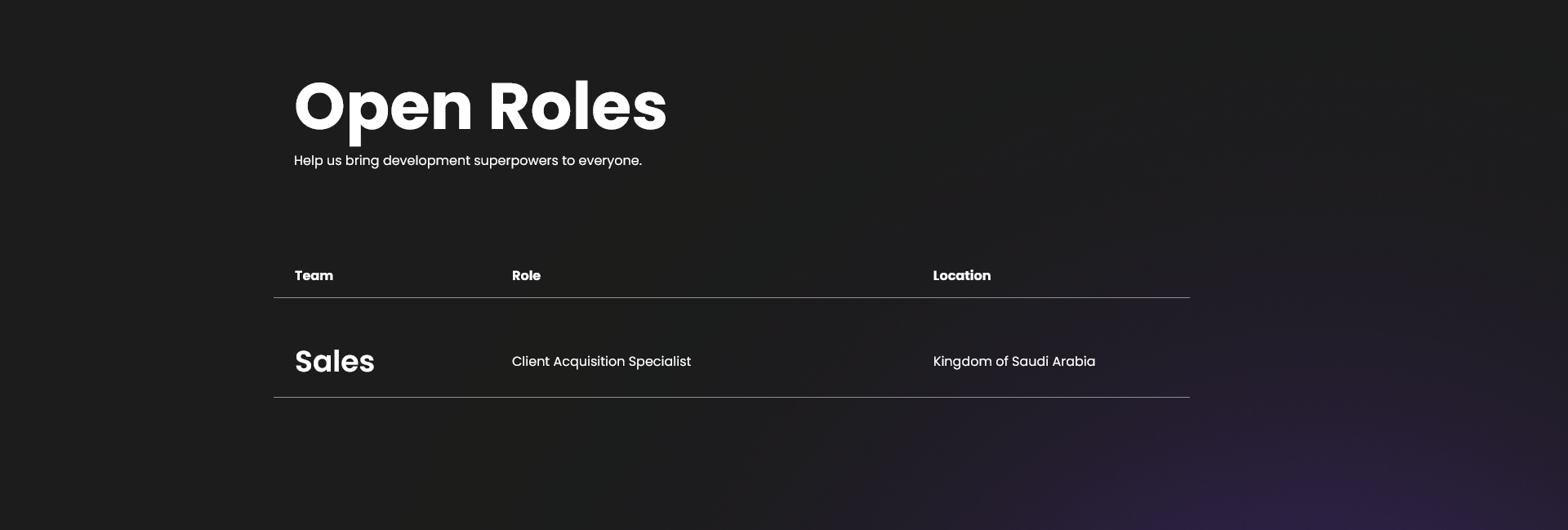The image size is (1568, 530).
Task: Click the Team column header
Action: (x=314, y=276)
